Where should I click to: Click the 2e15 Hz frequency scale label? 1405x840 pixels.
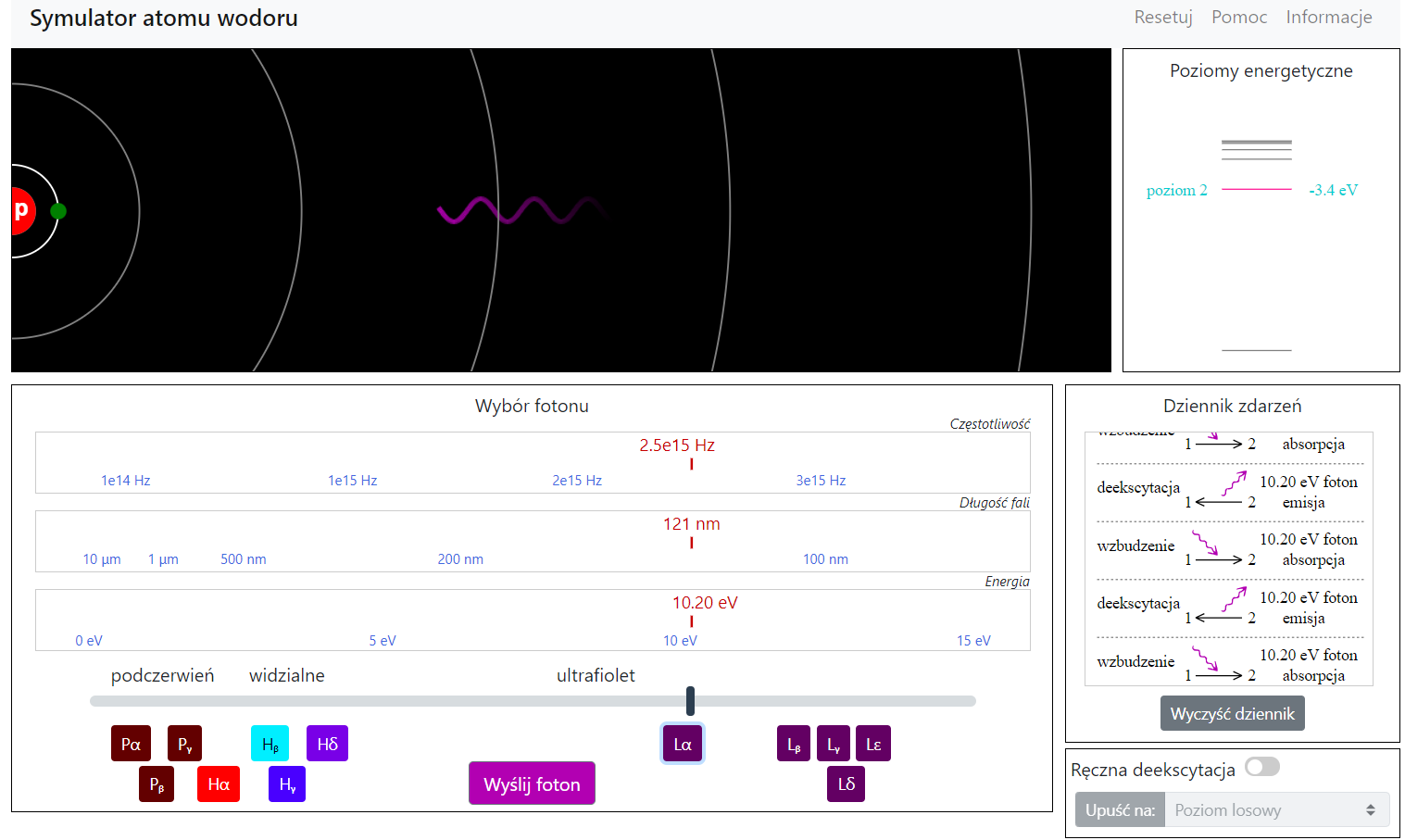coord(577,481)
